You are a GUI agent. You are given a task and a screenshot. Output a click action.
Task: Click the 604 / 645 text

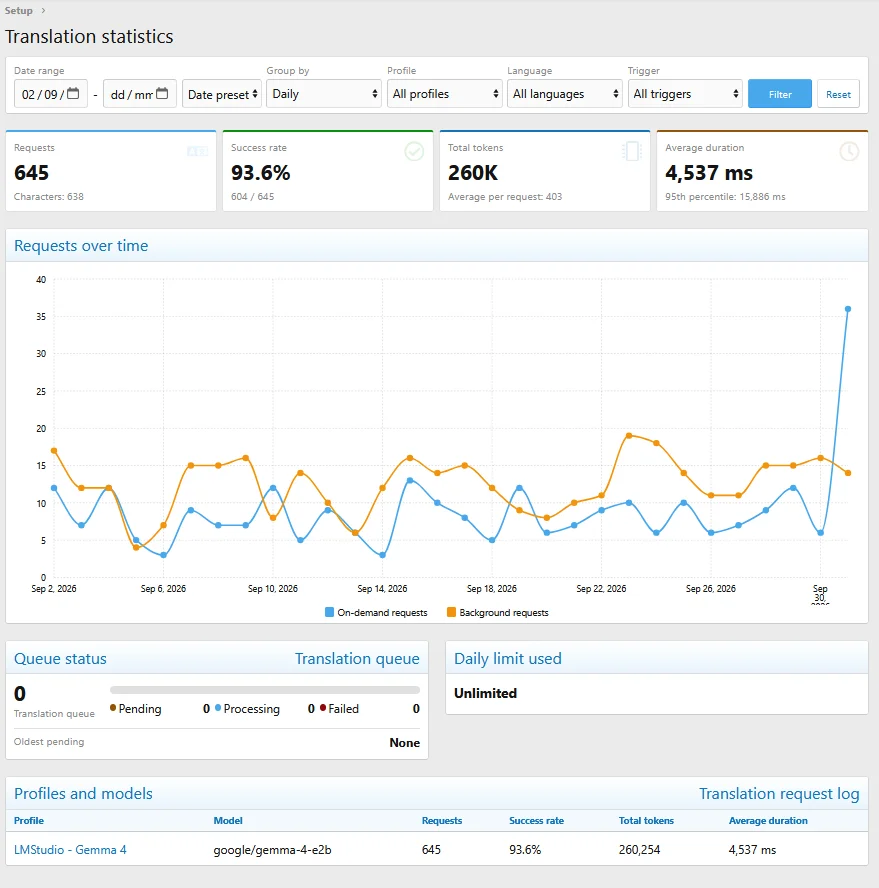(253, 197)
